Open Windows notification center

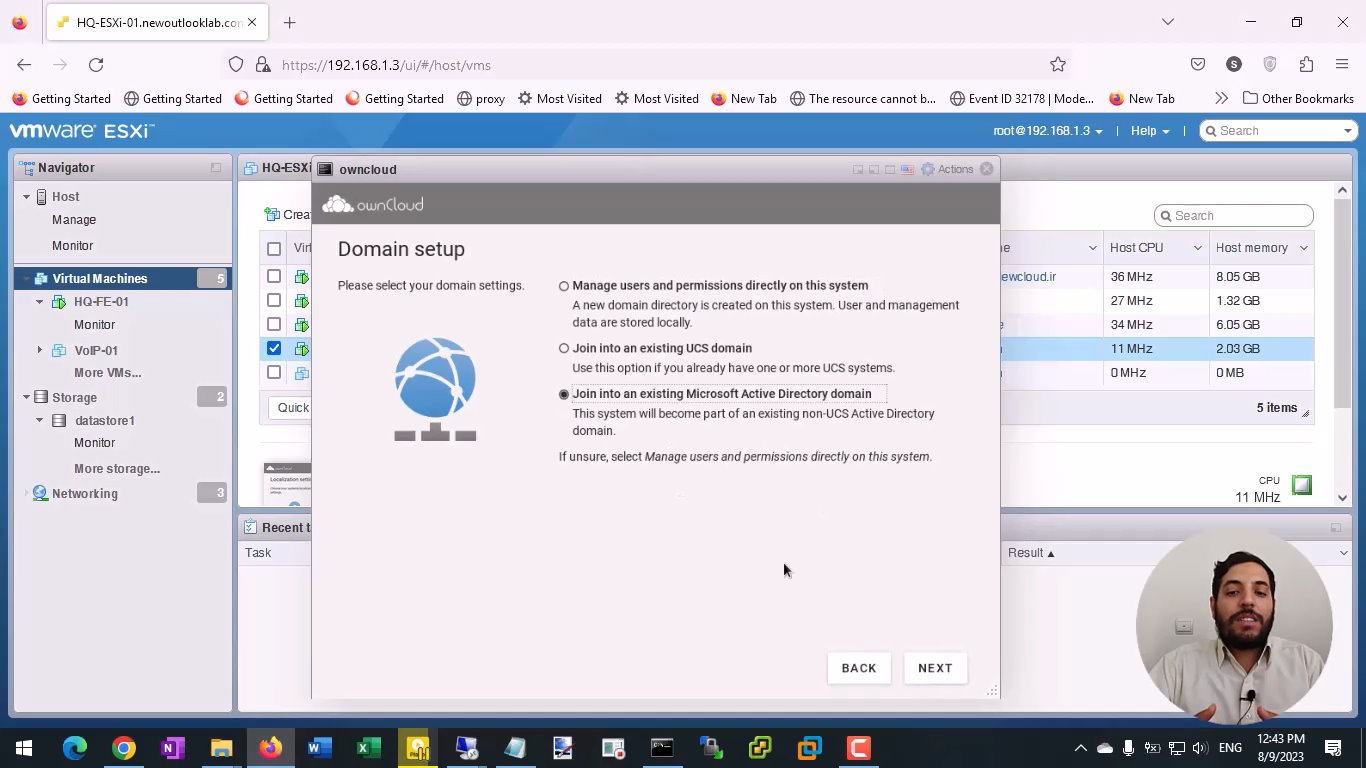coord(1333,748)
